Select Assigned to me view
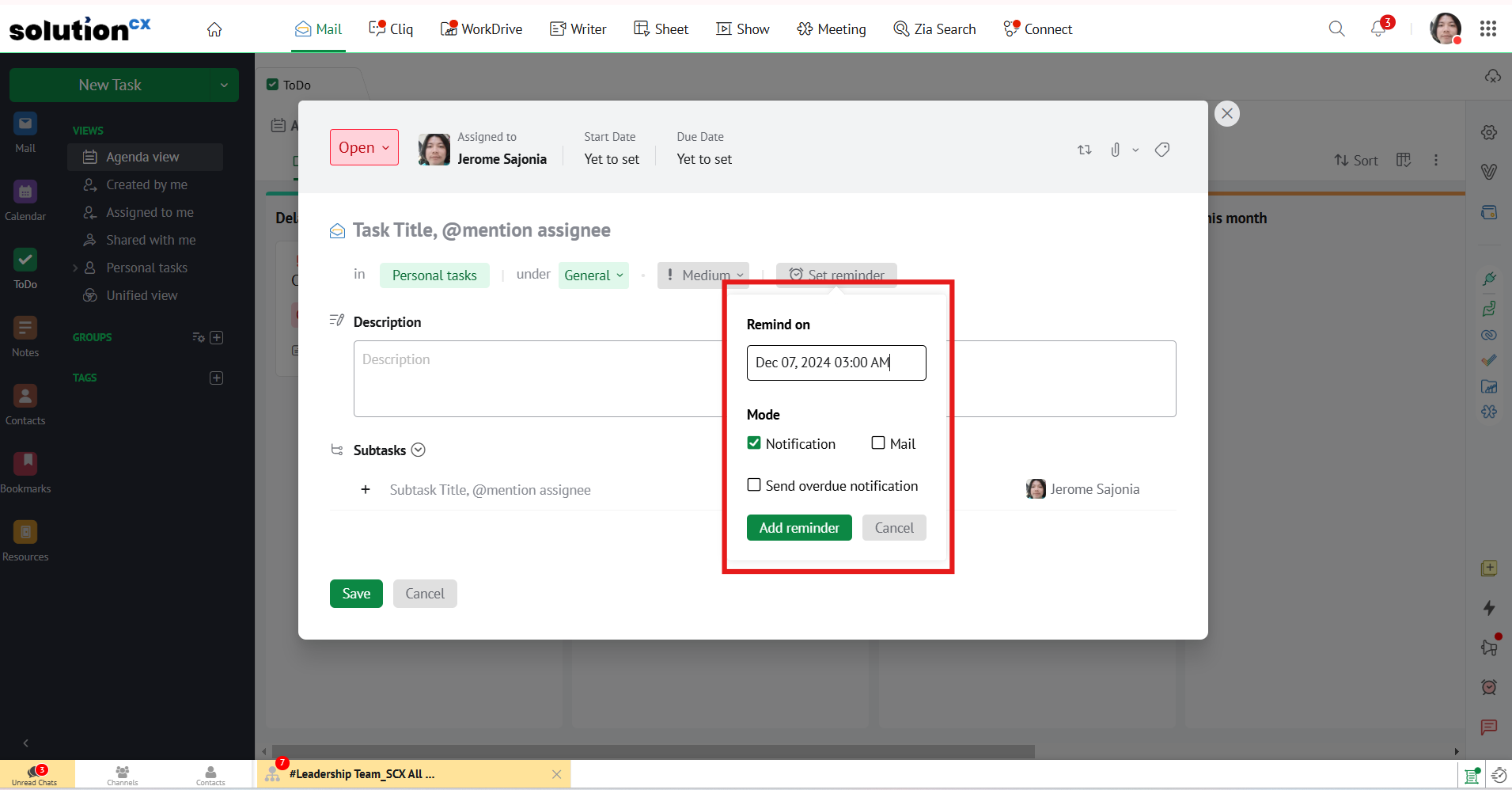1512x790 pixels. (x=145, y=212)
